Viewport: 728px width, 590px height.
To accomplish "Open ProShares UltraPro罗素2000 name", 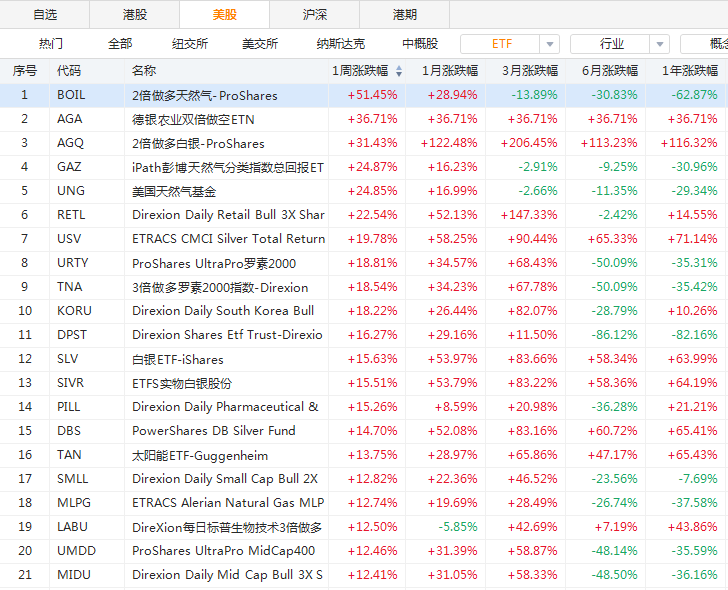I will click(x=214, y=263).
